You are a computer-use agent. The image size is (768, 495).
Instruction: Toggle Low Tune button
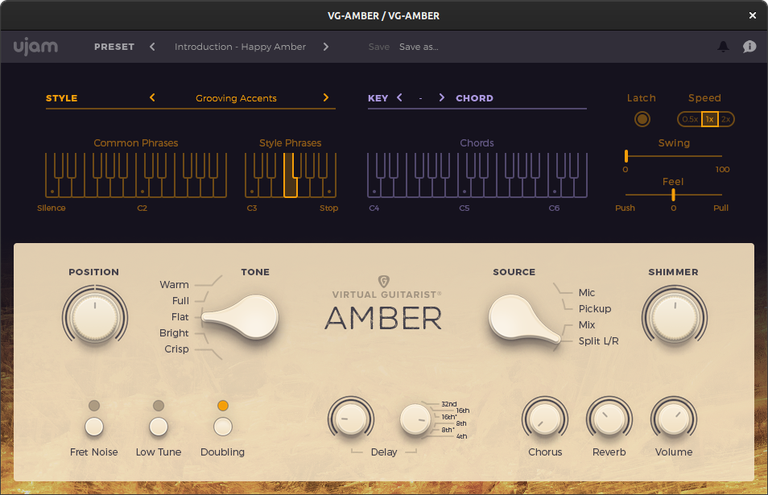[x=158, y=426]
